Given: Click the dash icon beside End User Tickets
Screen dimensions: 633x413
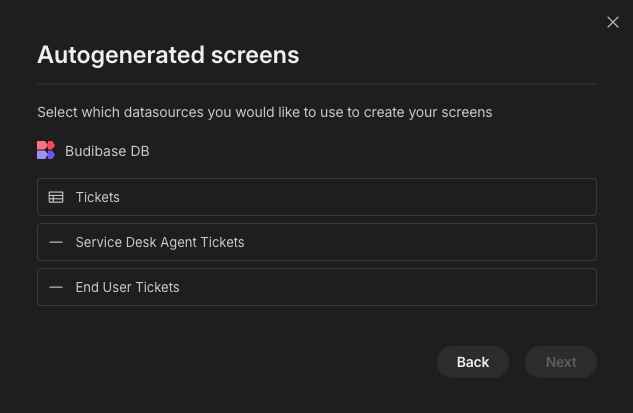Looking at the screenshot, I should click(56, 287).
